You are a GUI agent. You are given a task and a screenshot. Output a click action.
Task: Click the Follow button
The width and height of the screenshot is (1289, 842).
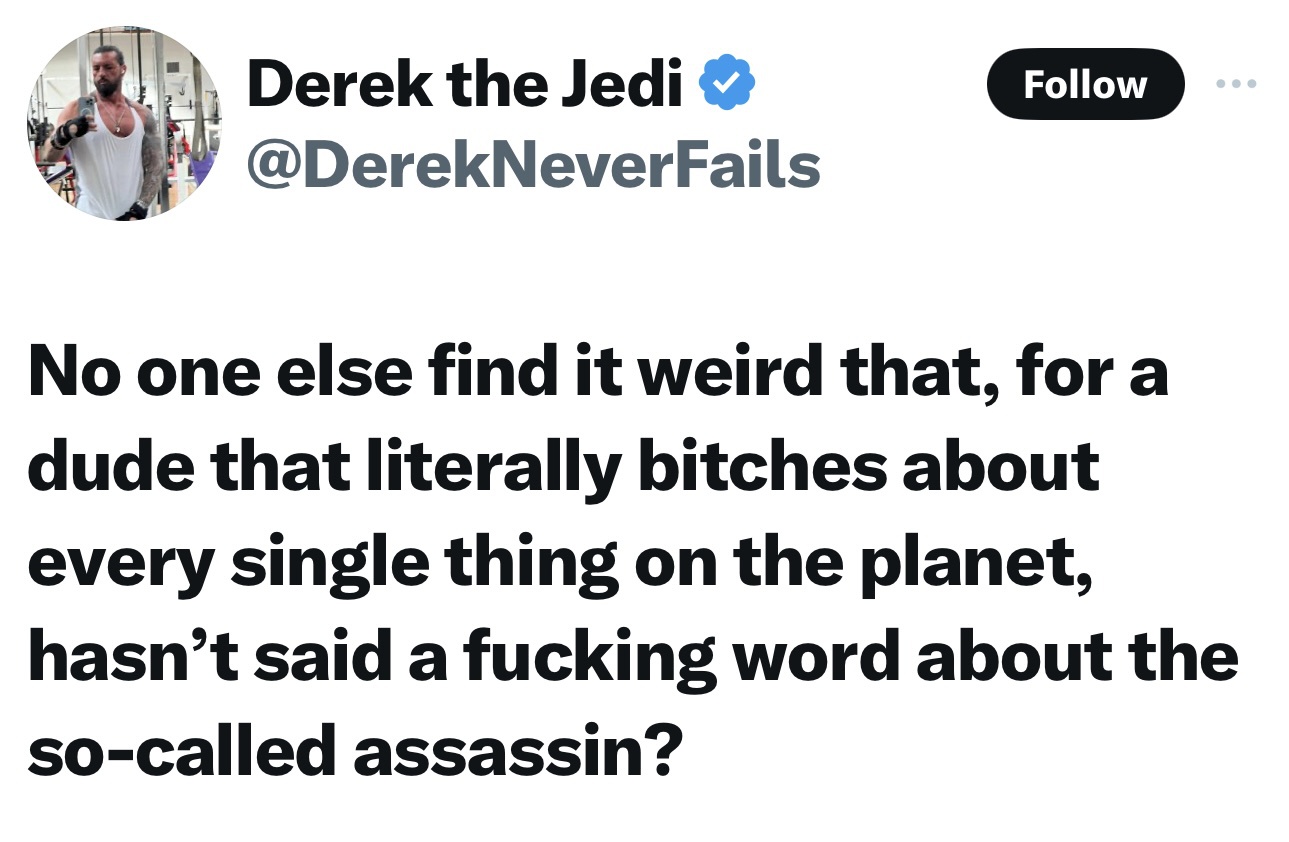[1085, 84]
